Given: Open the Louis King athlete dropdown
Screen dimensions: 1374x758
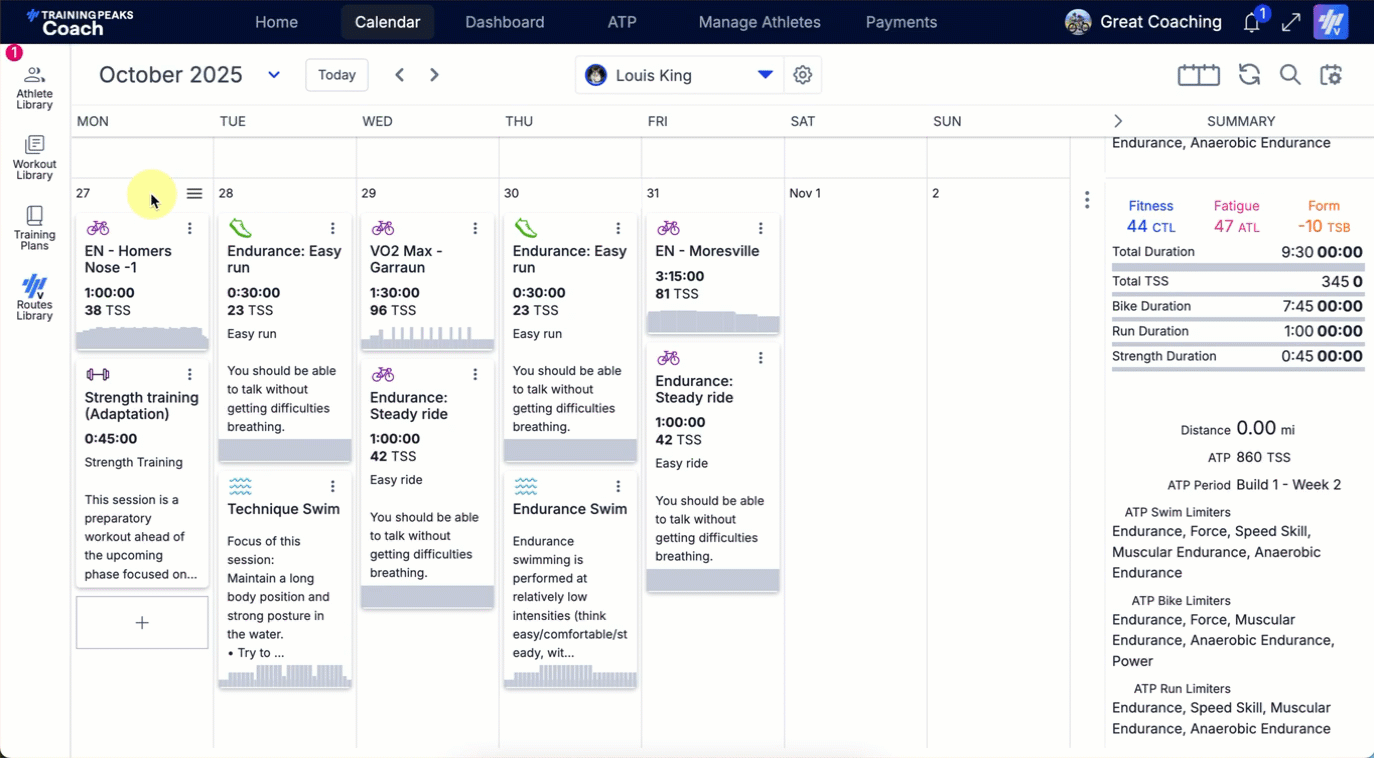Looking at the screenshot, I should (x=764, y=75).
